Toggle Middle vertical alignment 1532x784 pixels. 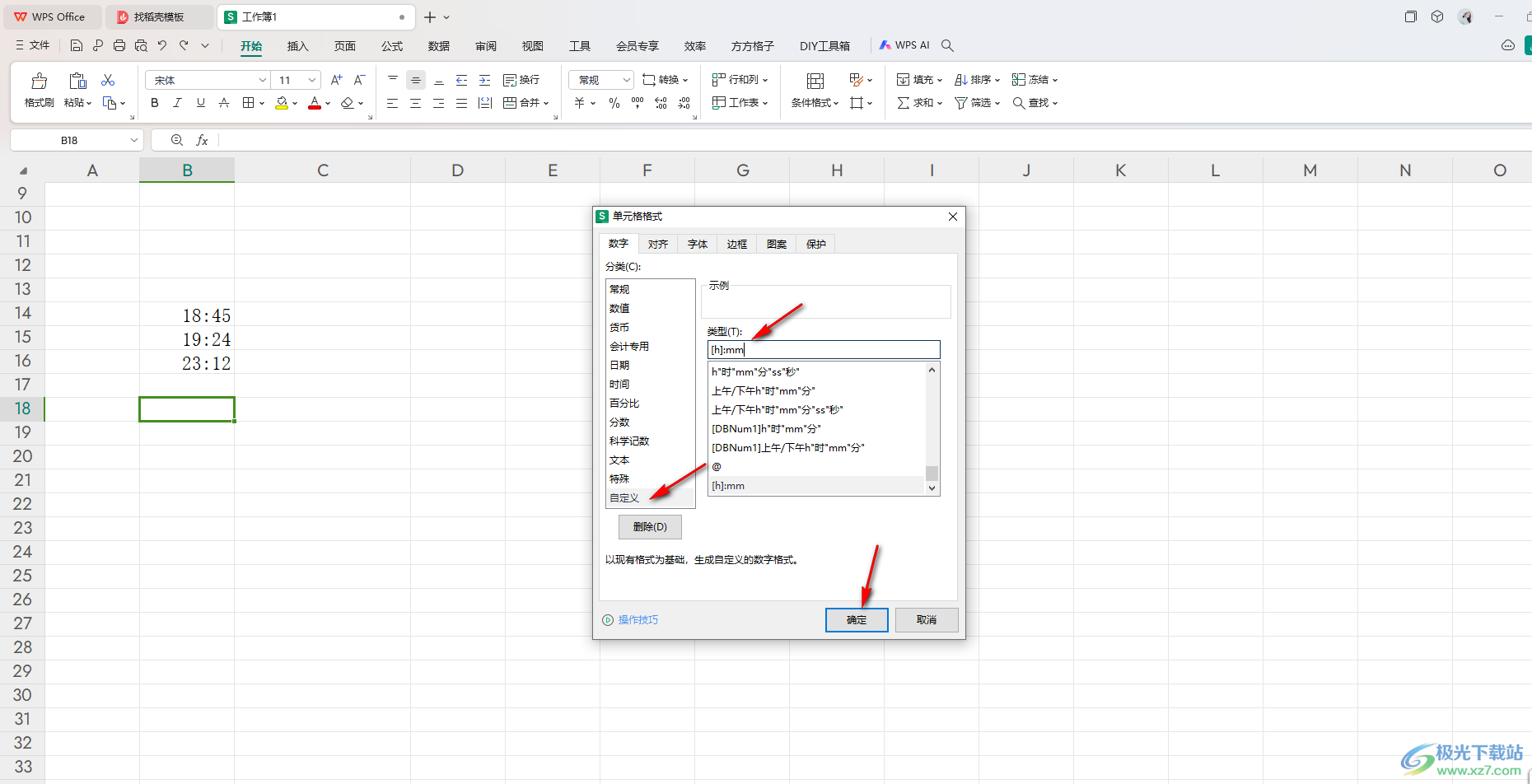click(x=416, y=80)
